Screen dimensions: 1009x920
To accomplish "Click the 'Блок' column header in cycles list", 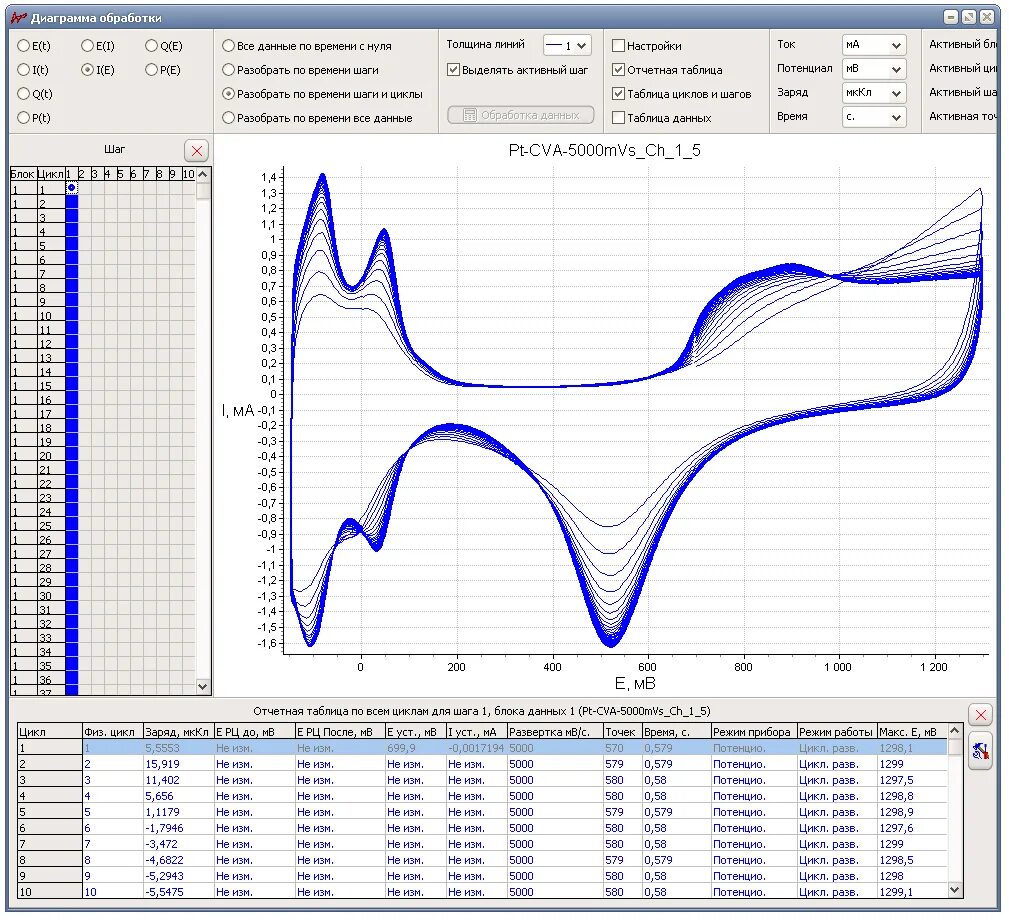I will click(23, 174).
